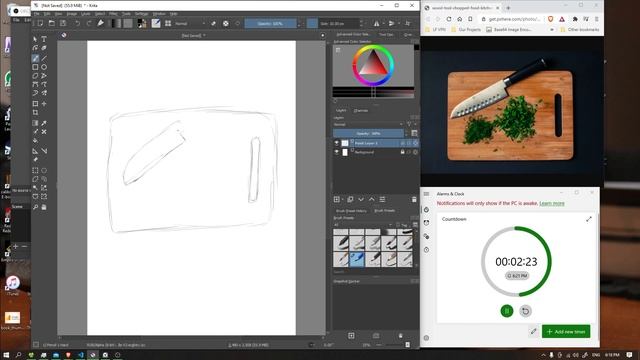Pause the running countdown timer
The image size is (640, 360).
point(507,311)
